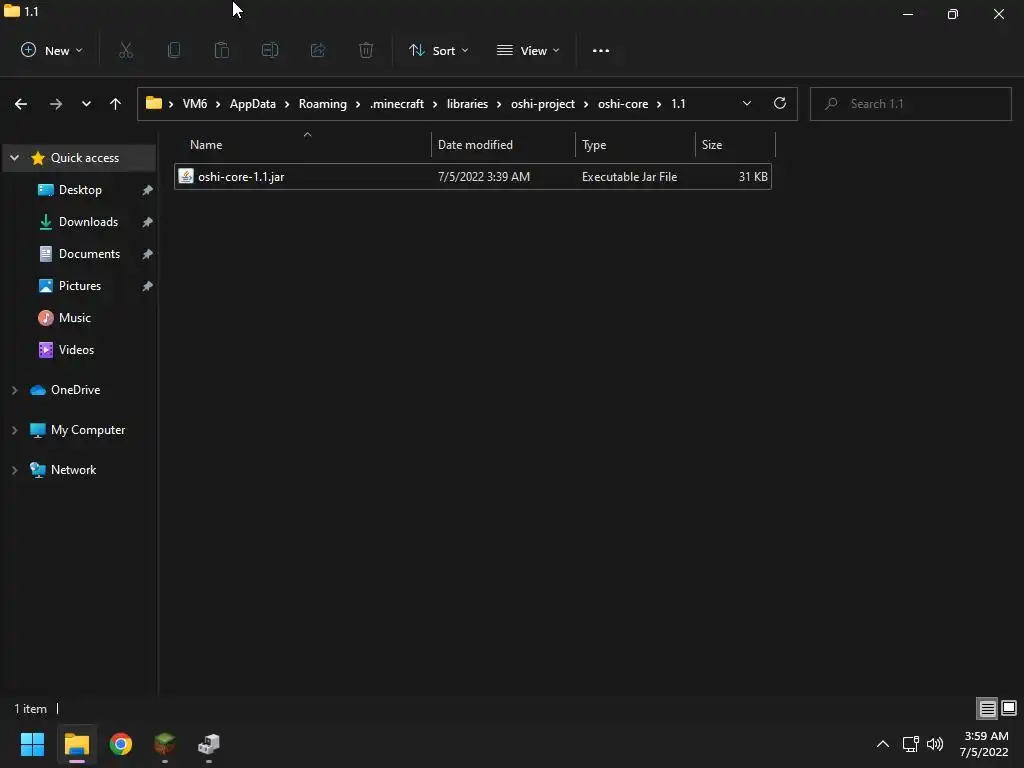Navigate to .minecraft breadcrumb
The width and height of the screenshot is (1024, 768).
pyautogui.click(x=397, y=104)
